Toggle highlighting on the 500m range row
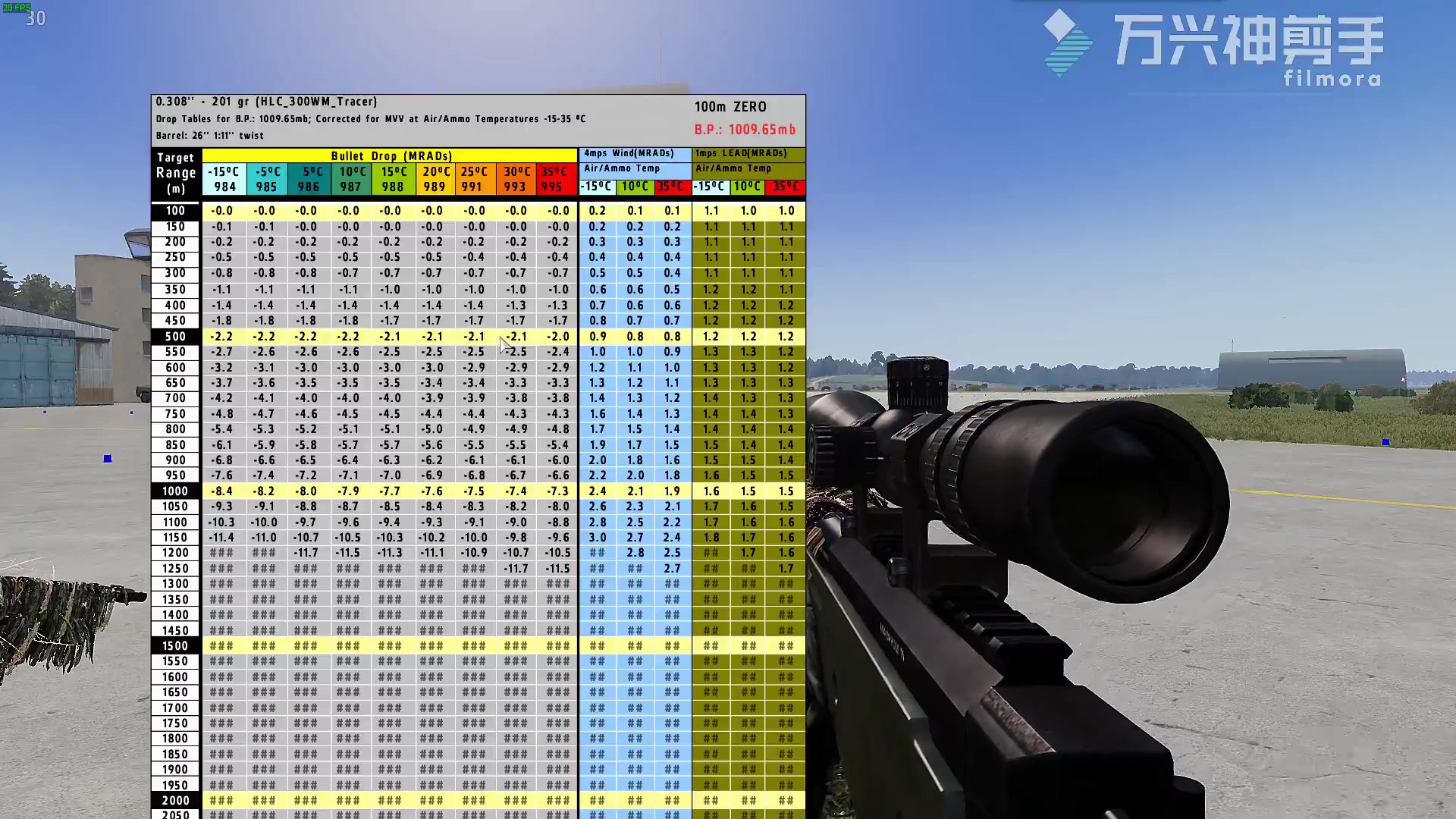The width and height of the screenshot is (1456, 819). 175,336
